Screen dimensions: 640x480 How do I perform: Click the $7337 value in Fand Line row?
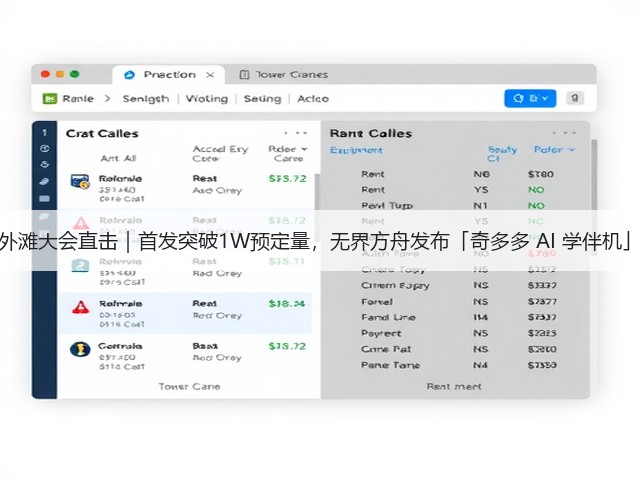click(x=542, y=317)
